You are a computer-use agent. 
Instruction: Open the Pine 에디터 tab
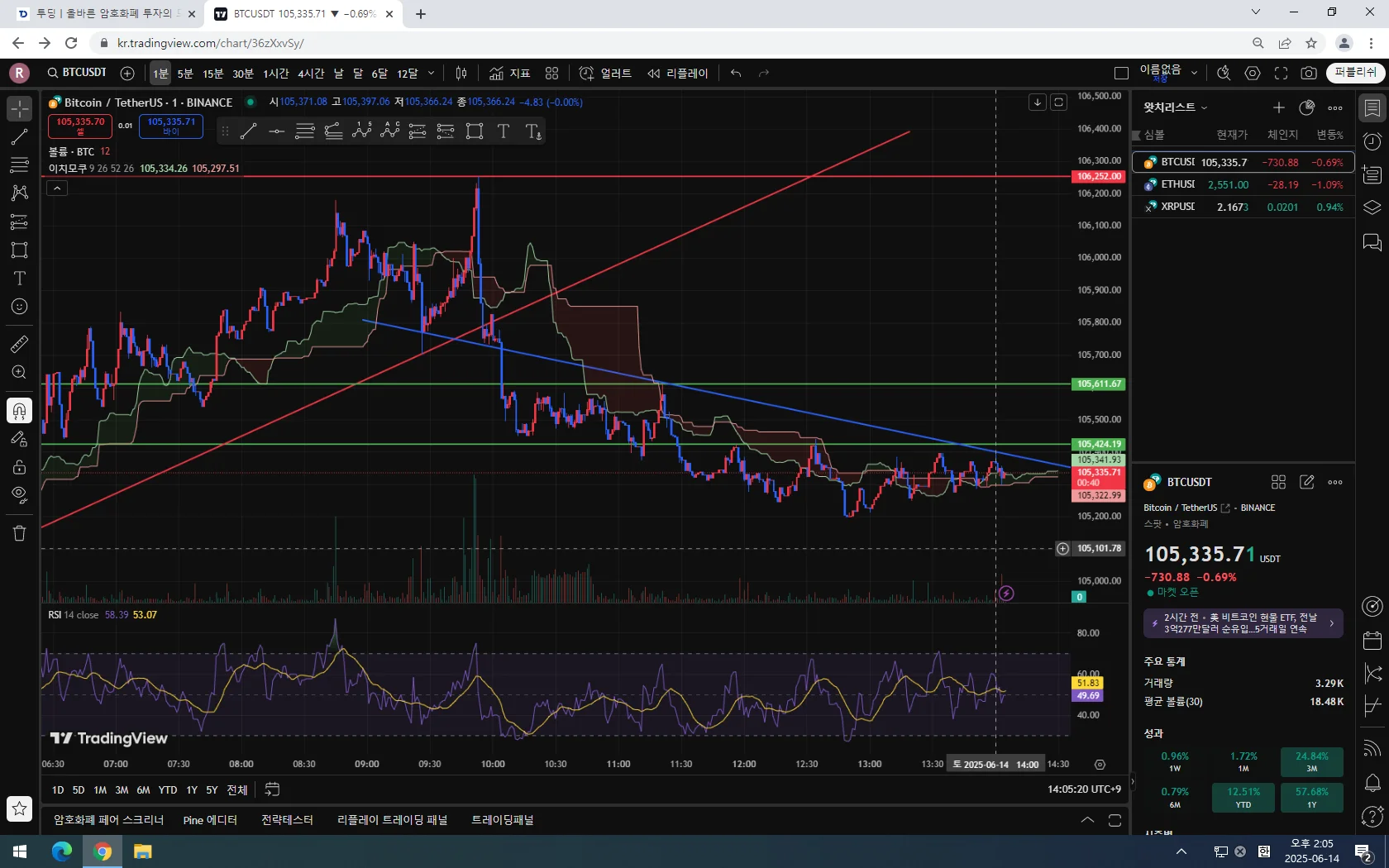[x=210, y=820]
